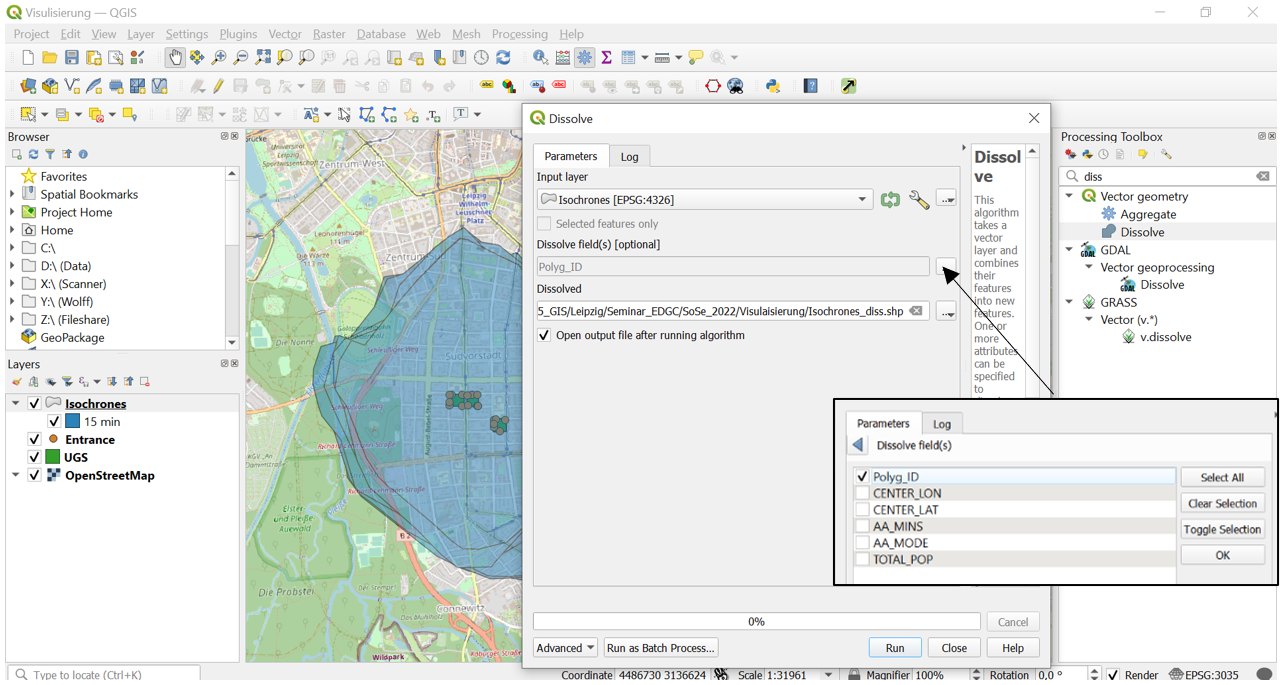The width and height of the screenshot is (1283, 685).
Task: Click the Identify Features tool
Action: tap(540, 58)
